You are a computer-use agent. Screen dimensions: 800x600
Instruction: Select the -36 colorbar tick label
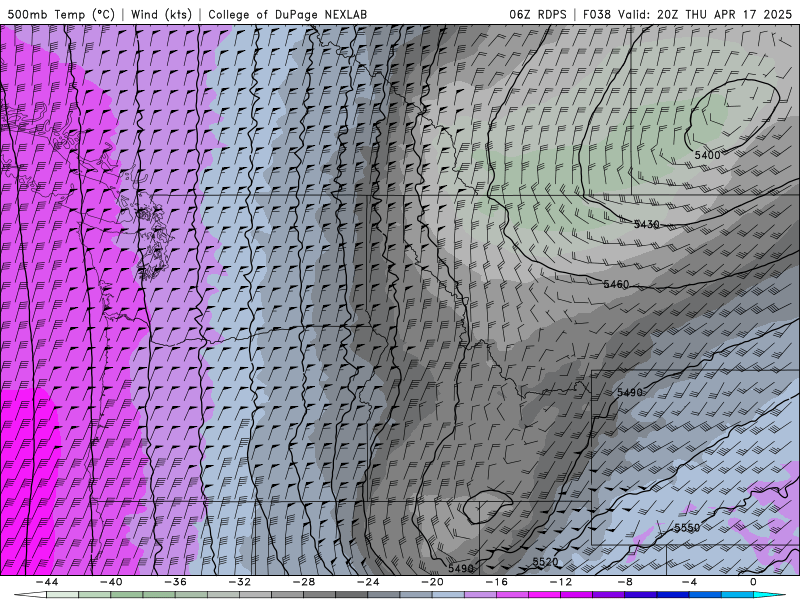176,582
